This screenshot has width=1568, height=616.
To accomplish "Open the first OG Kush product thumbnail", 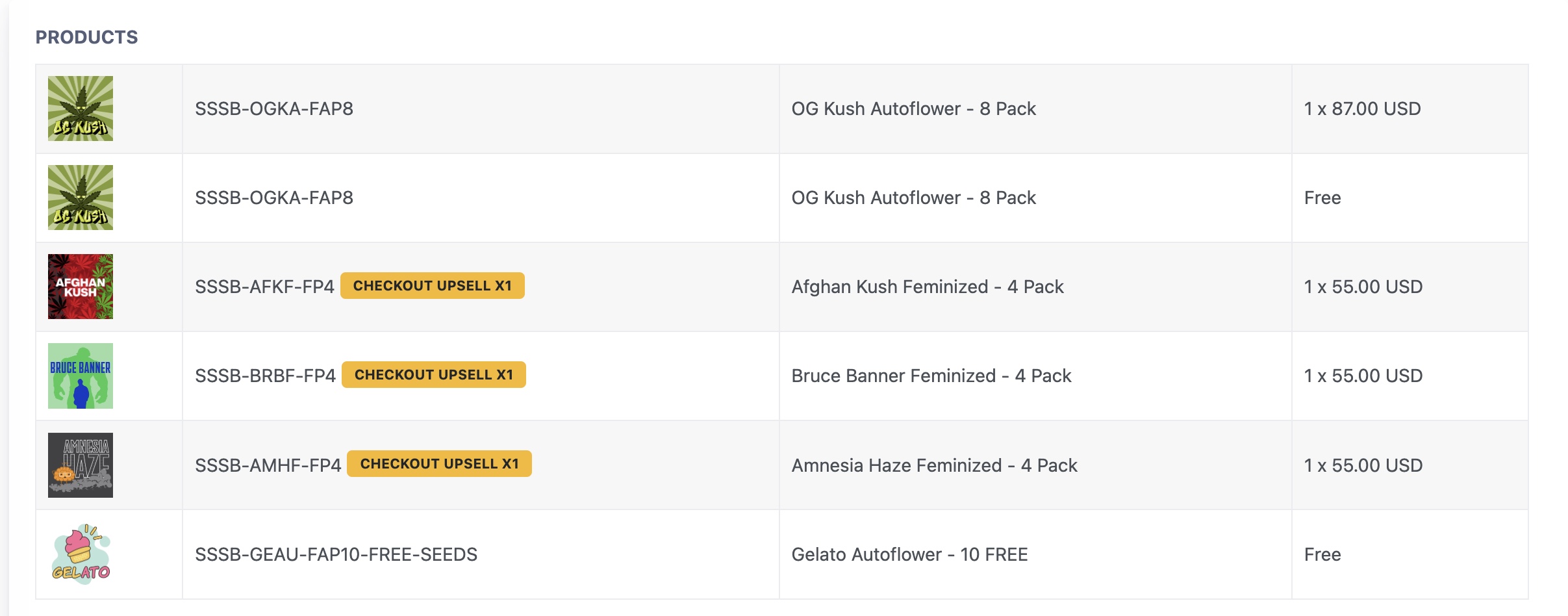I will pyautogui.click(x=81, y=109).
